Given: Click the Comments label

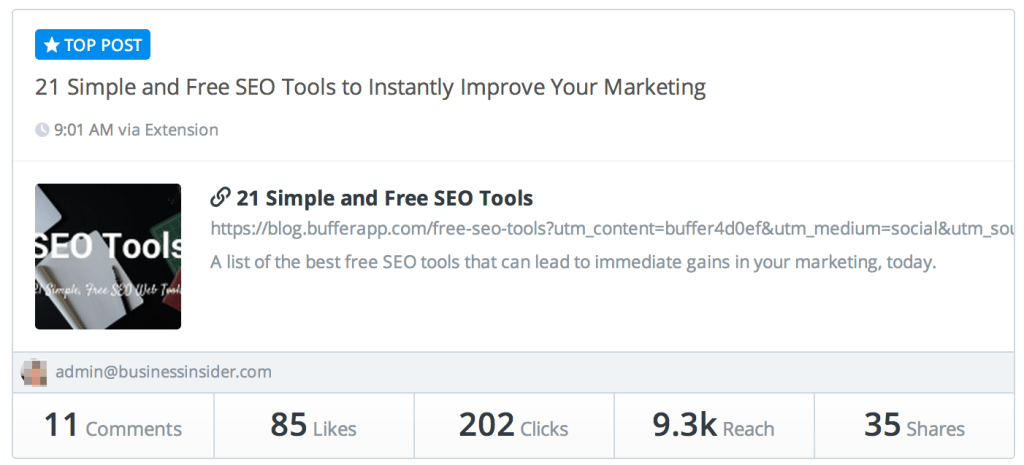Looking at the screenshot, I should coord(134,429).
